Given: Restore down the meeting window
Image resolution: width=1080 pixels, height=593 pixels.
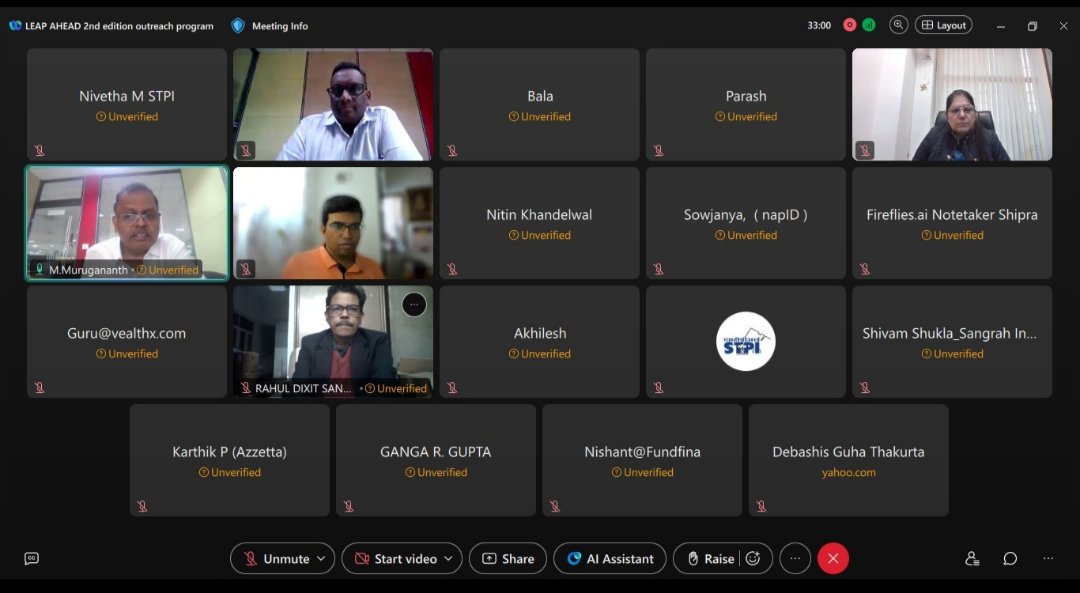Looking at the screenshot, I should (1032, 26).
